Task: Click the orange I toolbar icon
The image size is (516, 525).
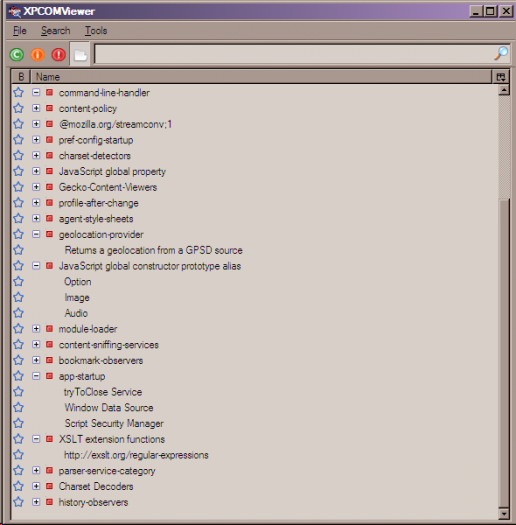Action: [x=38, y=55]
